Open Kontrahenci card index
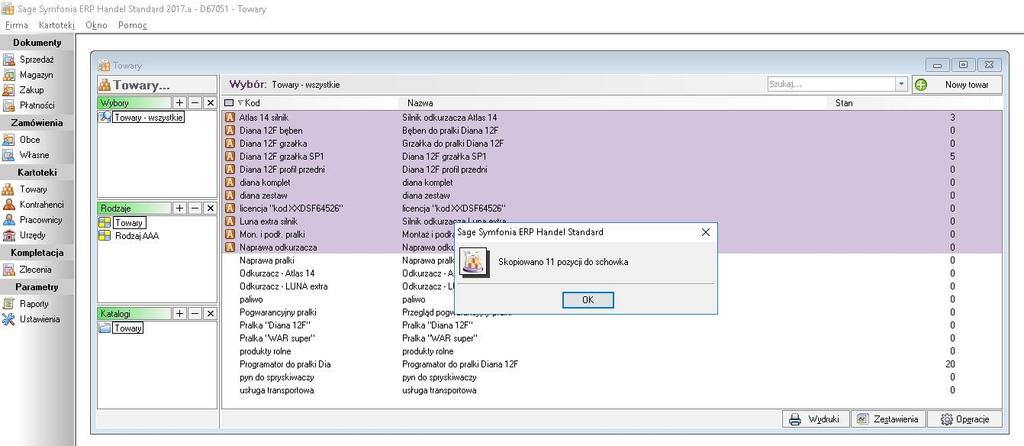Screen dimensions: 1024x446 point(33,204)
